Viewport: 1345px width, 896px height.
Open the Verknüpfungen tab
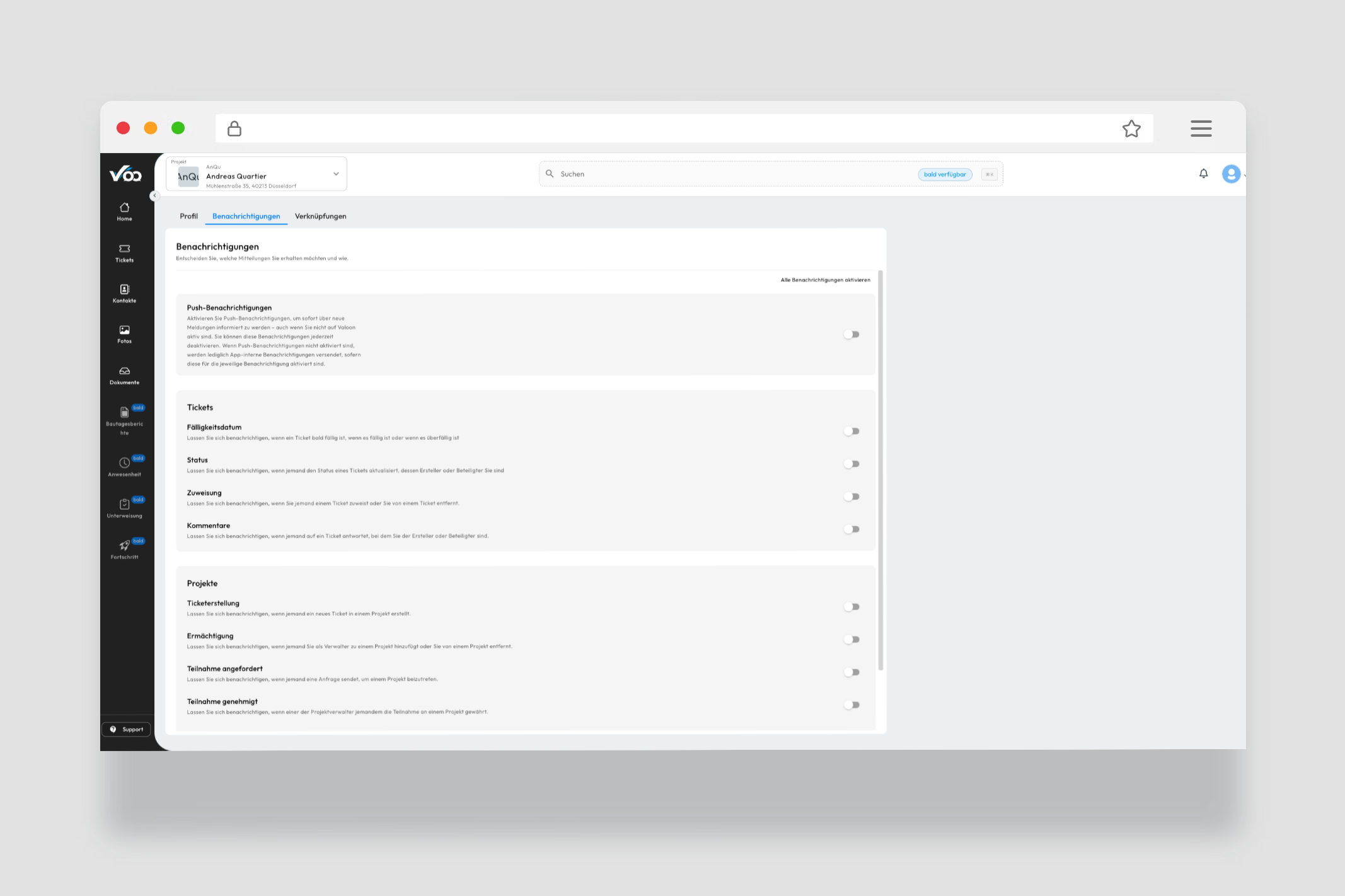(x=320, y=216)
